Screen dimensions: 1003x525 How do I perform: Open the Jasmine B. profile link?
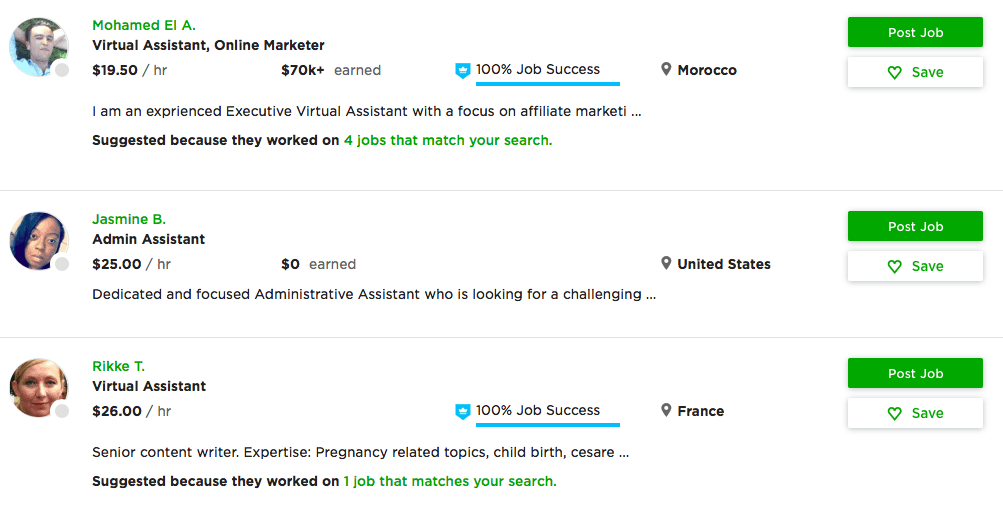pos(129,219)
